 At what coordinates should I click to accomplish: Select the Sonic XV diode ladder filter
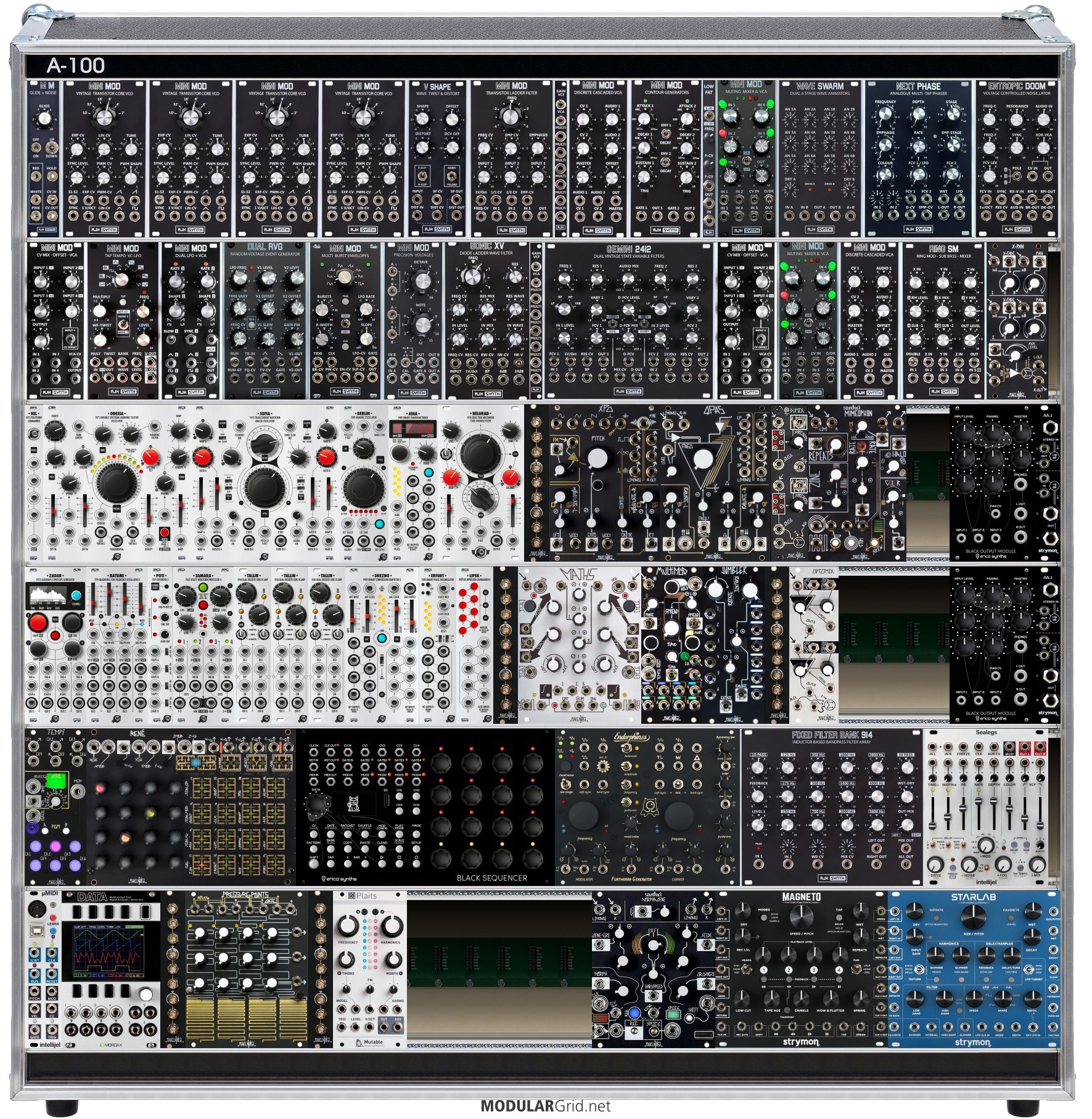(487, 321)
